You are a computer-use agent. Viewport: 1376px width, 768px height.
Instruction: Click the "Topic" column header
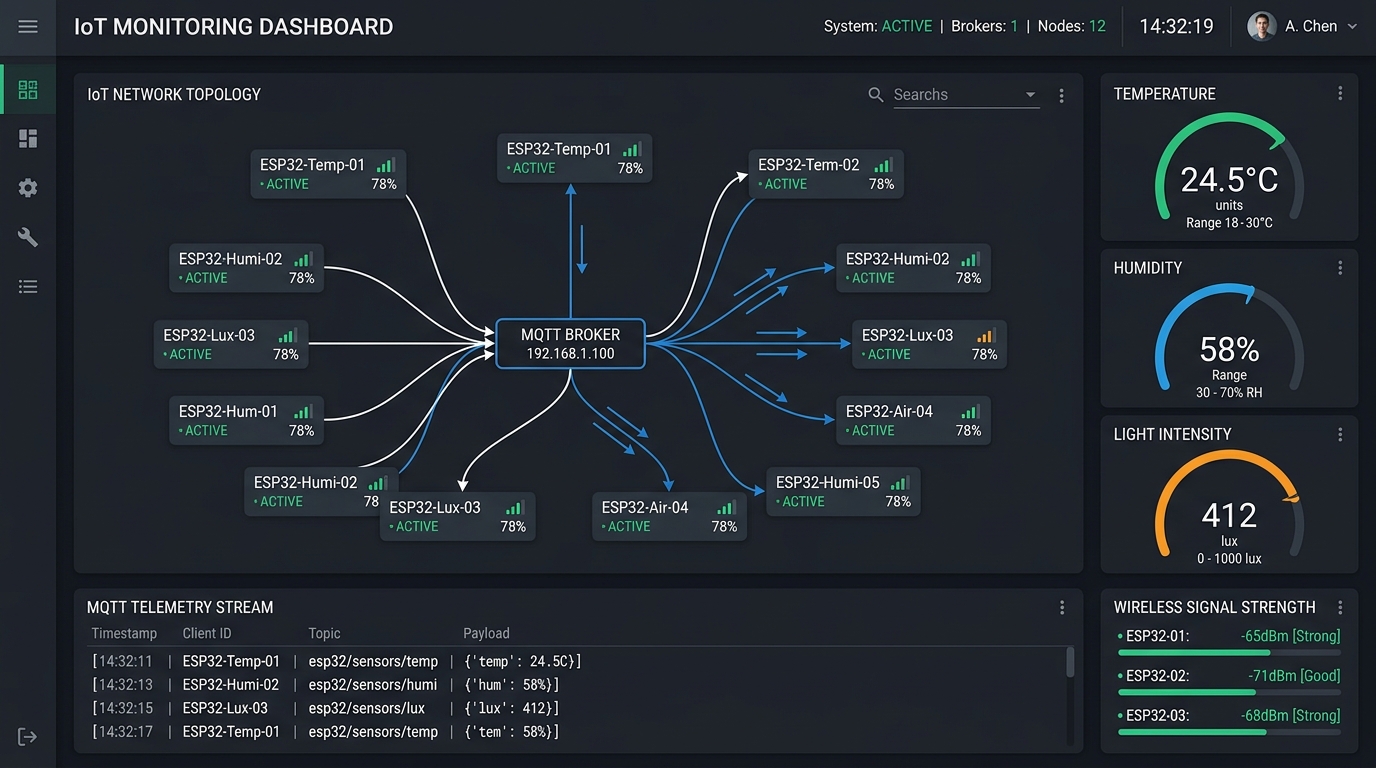tap(325, 633)
